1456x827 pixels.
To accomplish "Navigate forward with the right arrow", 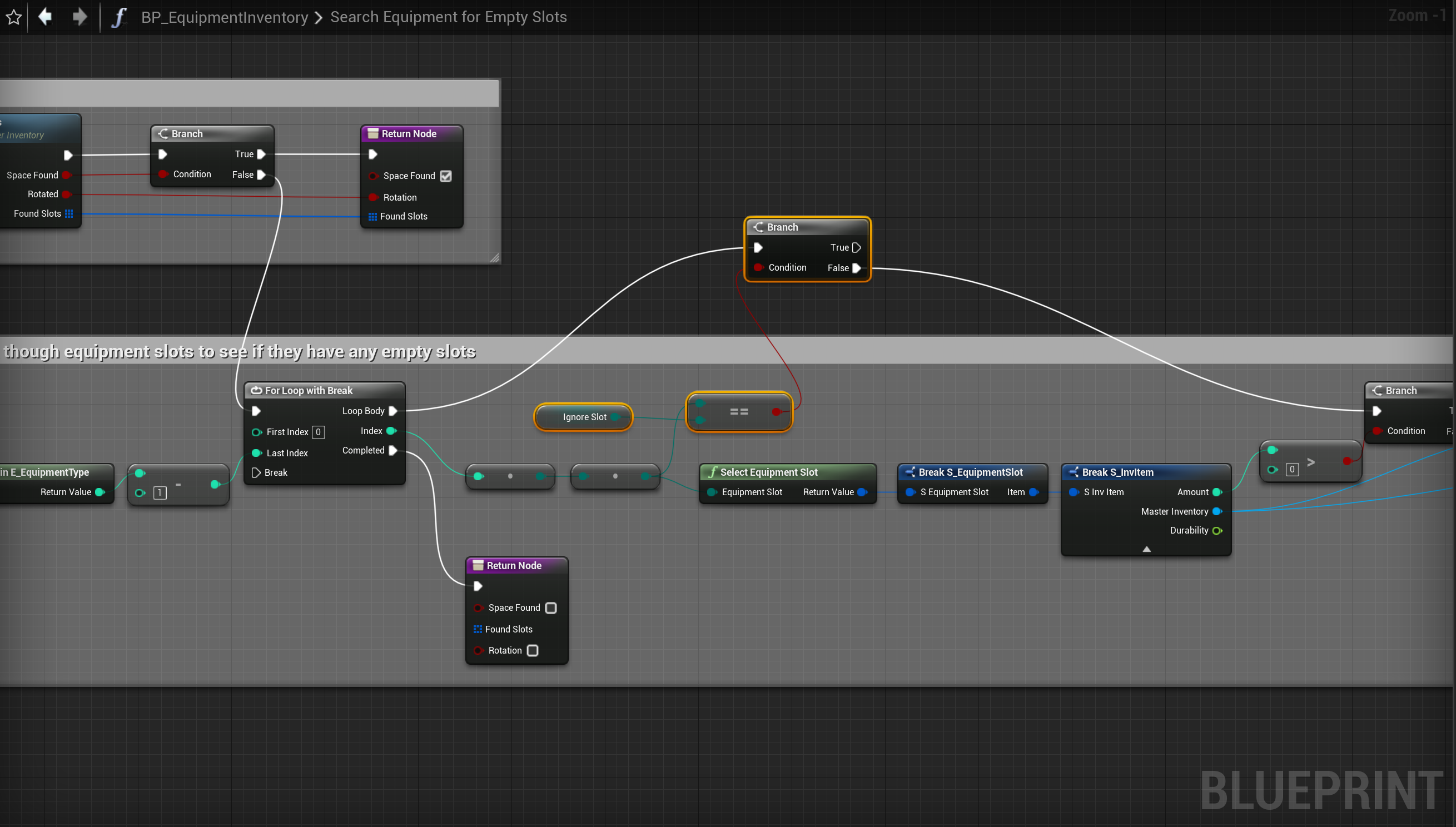I will [x=79, y=17].
